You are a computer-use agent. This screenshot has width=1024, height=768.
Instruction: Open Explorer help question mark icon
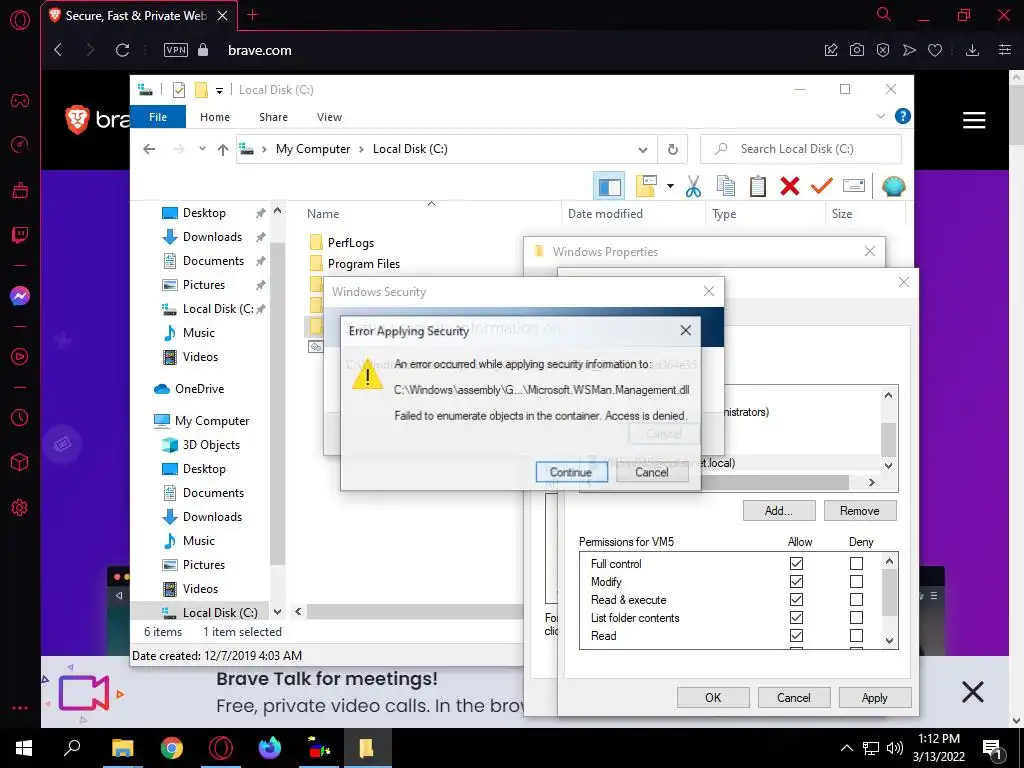tap(903, 116)
